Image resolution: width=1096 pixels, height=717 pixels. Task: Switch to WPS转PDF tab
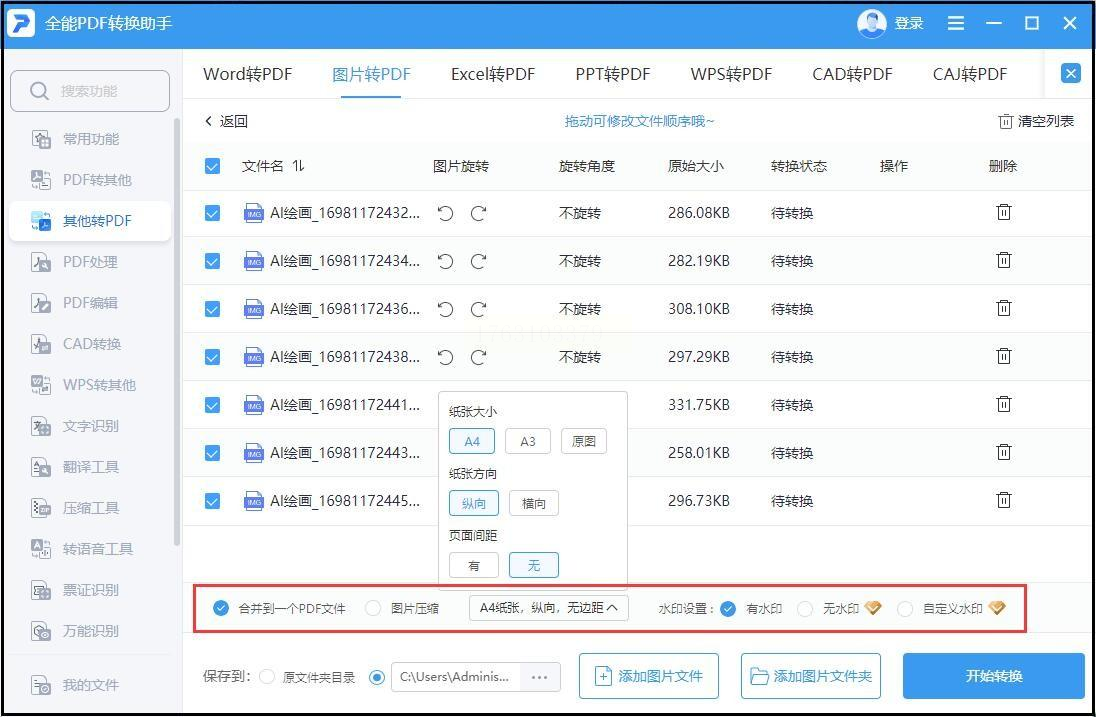click(x=731, y=74)
